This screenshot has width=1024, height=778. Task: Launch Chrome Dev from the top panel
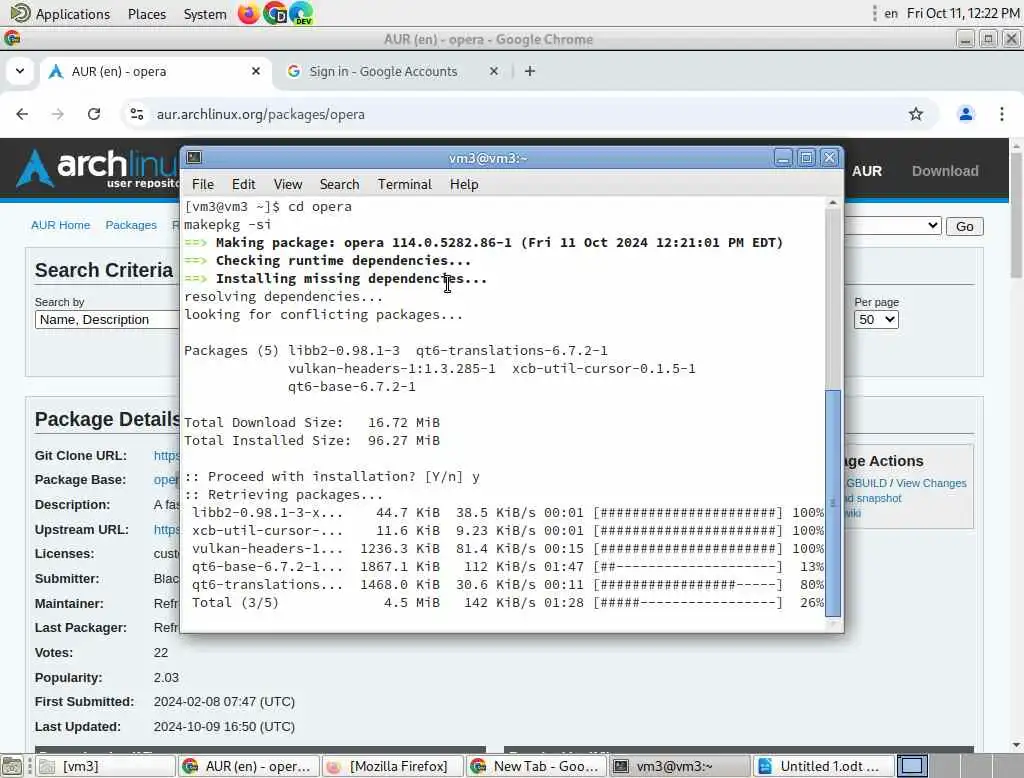pos(301,13)
